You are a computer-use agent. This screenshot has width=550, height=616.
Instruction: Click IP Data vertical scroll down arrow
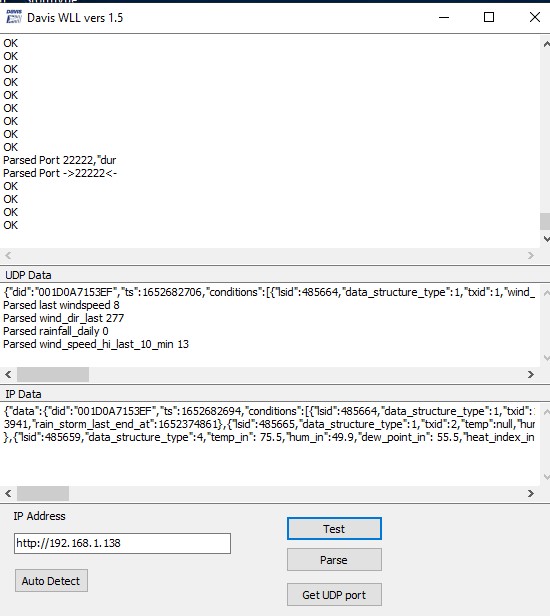coord(546,477)
